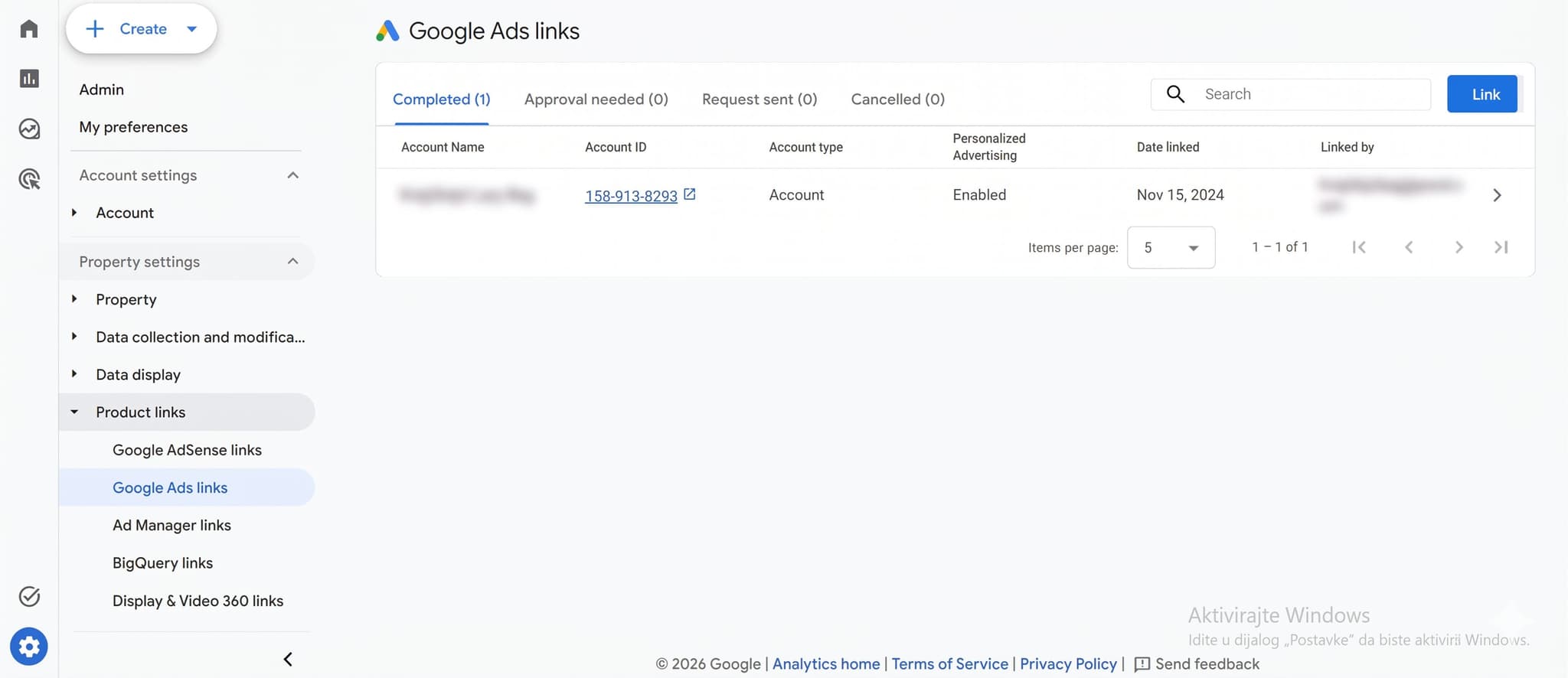Click the Send feedback icon
This screenshot has width=1568, height=678.
(1142, 664)
